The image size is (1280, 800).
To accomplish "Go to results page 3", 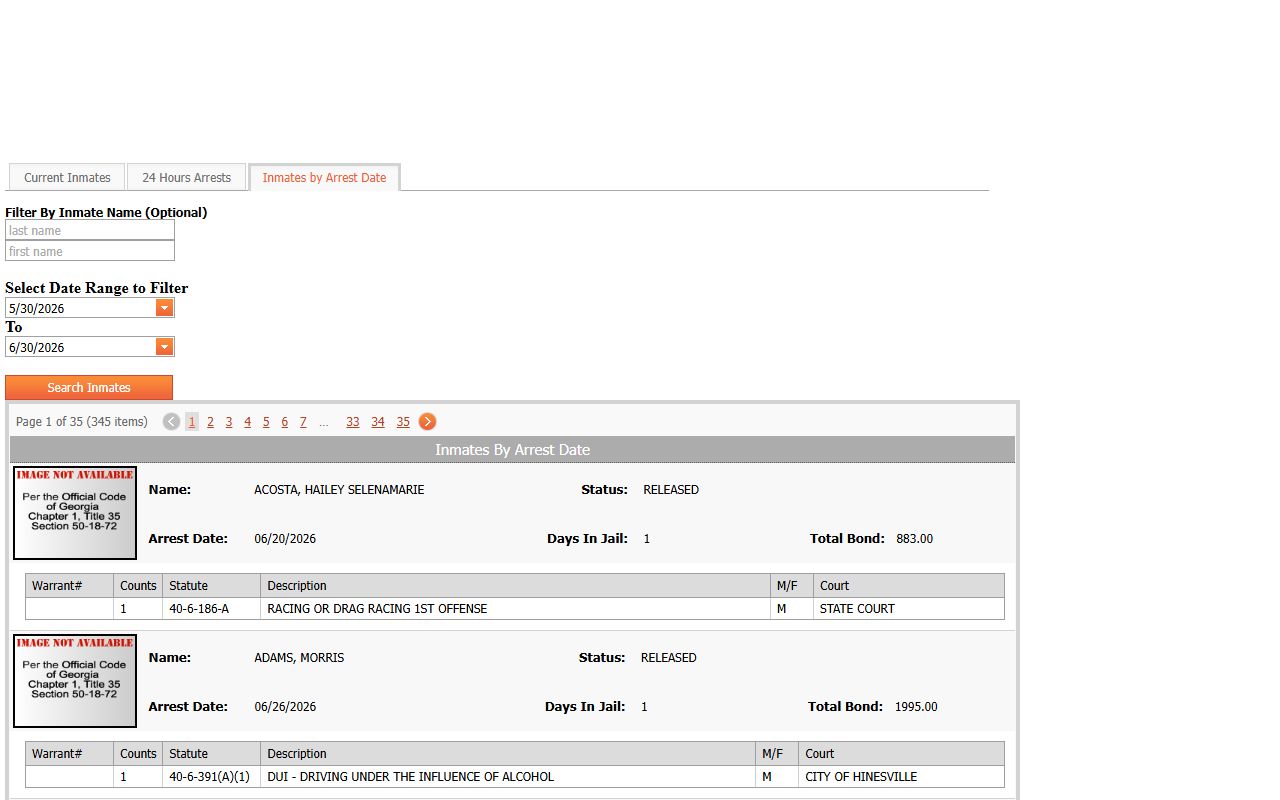I will click(229, 422).
